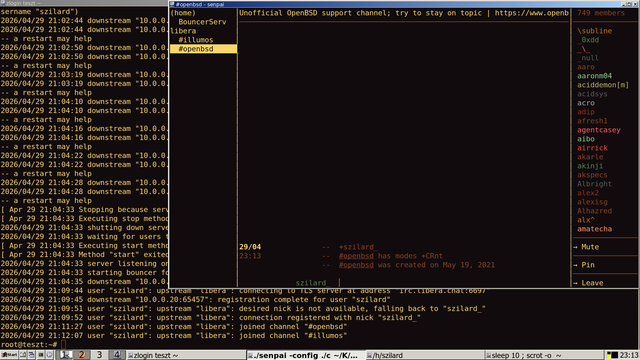Click member alexisg in member list
Image resolution: width=640 pixels, height=360 pixels.
point(592,202)
